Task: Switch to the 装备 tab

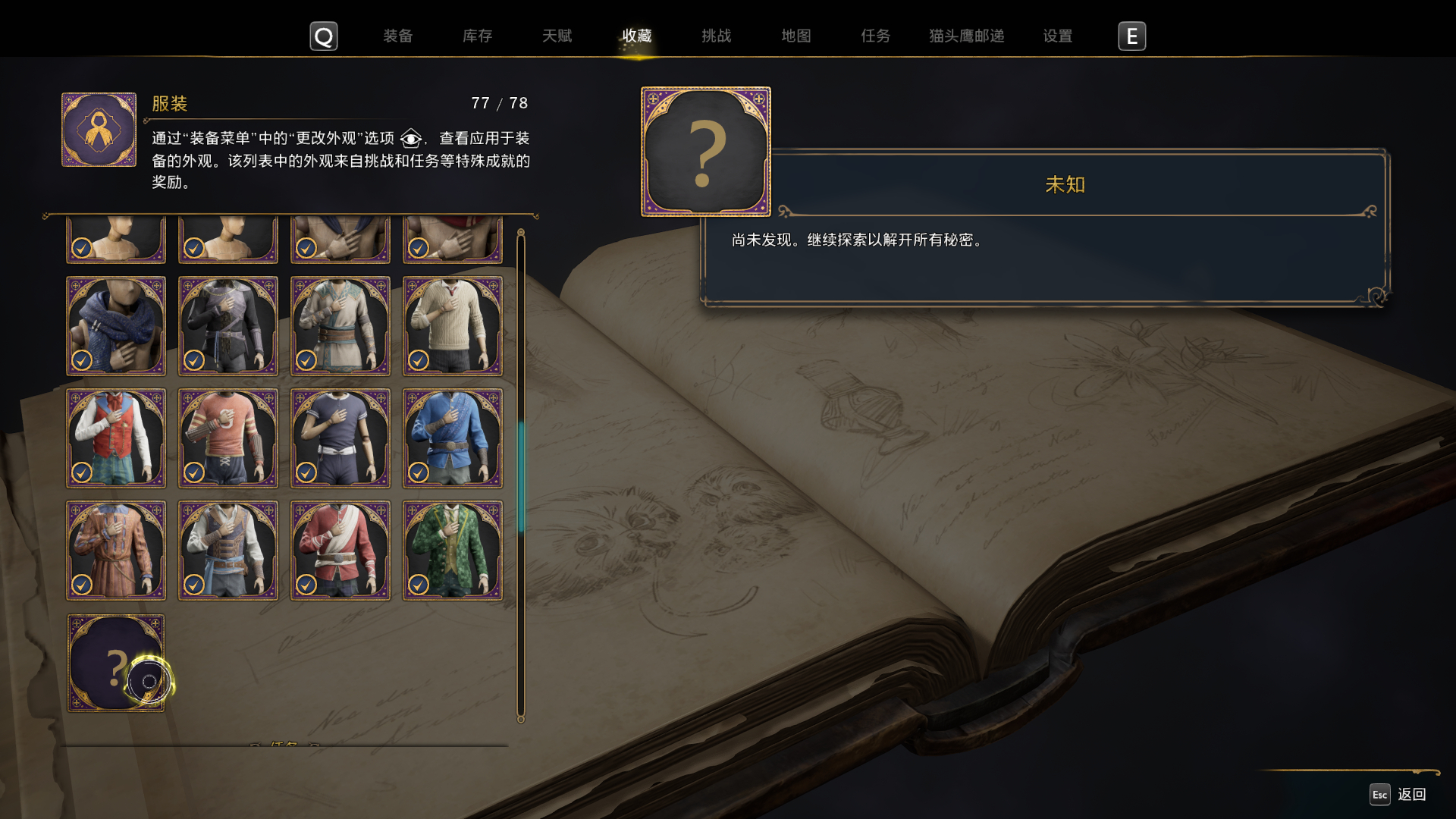Action: click(x=397, y=36)
